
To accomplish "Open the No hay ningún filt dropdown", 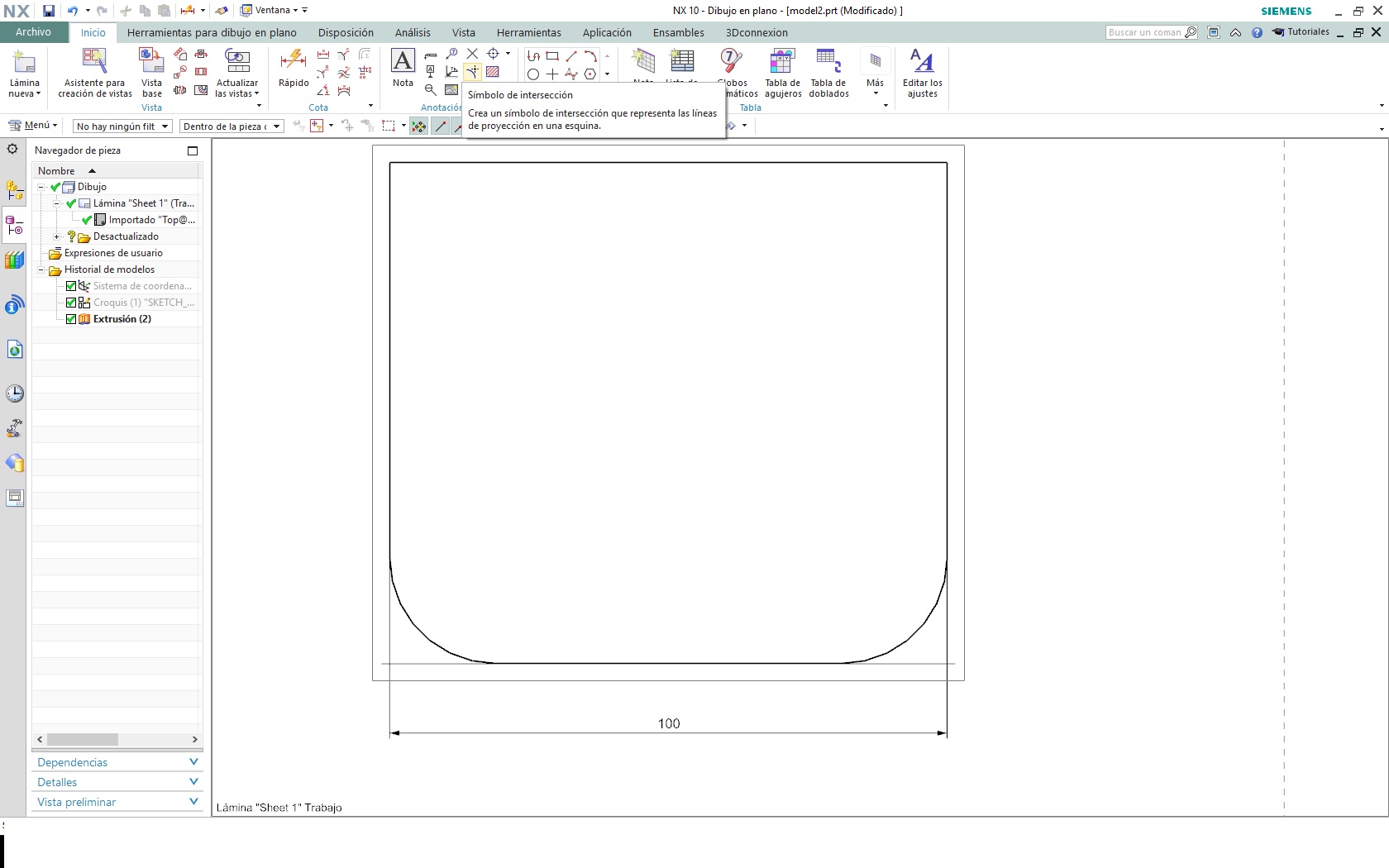I will [122, 126].
